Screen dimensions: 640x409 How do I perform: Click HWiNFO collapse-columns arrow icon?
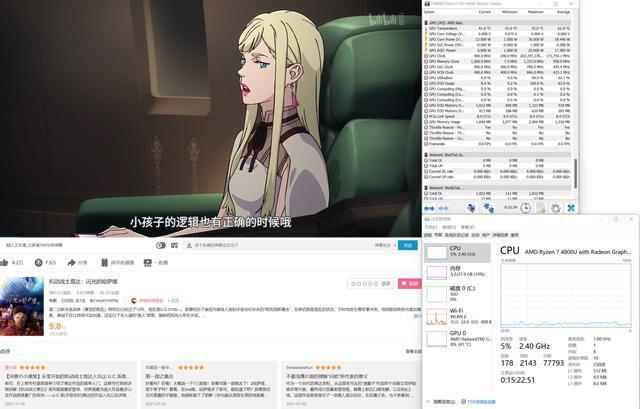[443, 208]
